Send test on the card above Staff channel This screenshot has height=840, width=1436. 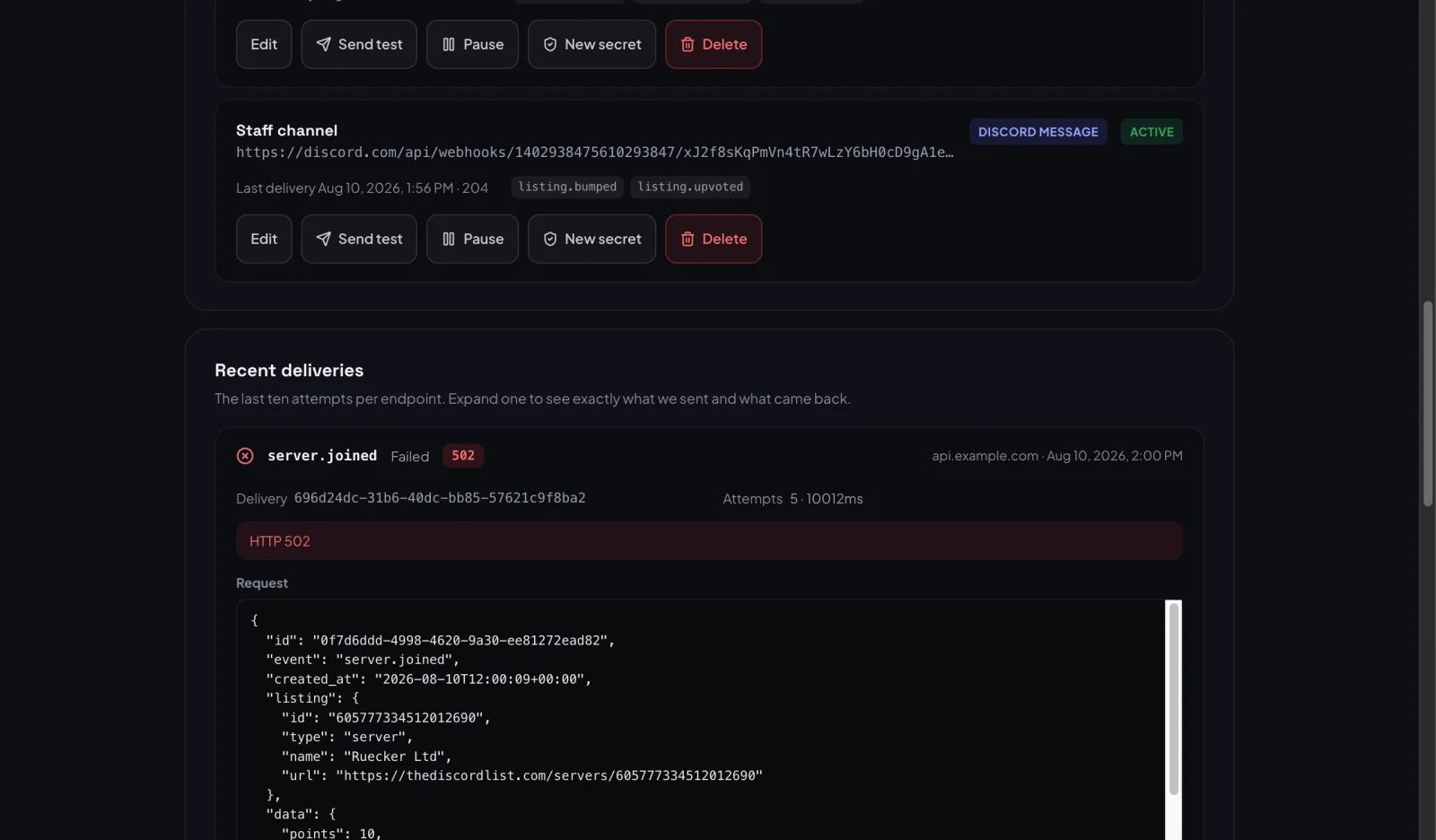tap(359, 44)
